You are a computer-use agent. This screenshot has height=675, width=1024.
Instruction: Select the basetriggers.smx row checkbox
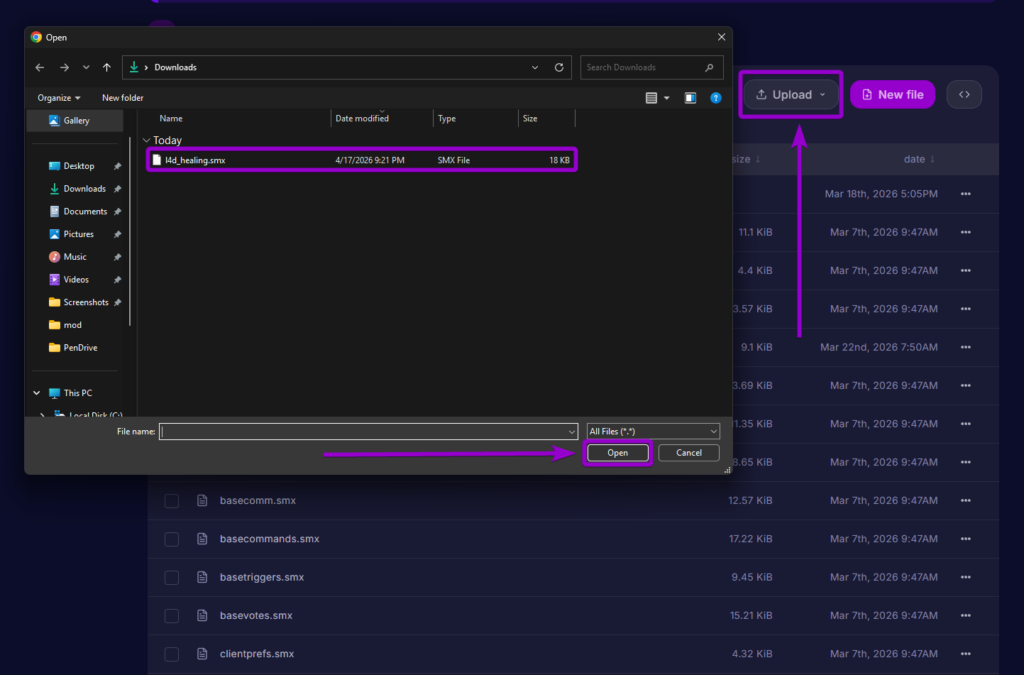[171, 577]
